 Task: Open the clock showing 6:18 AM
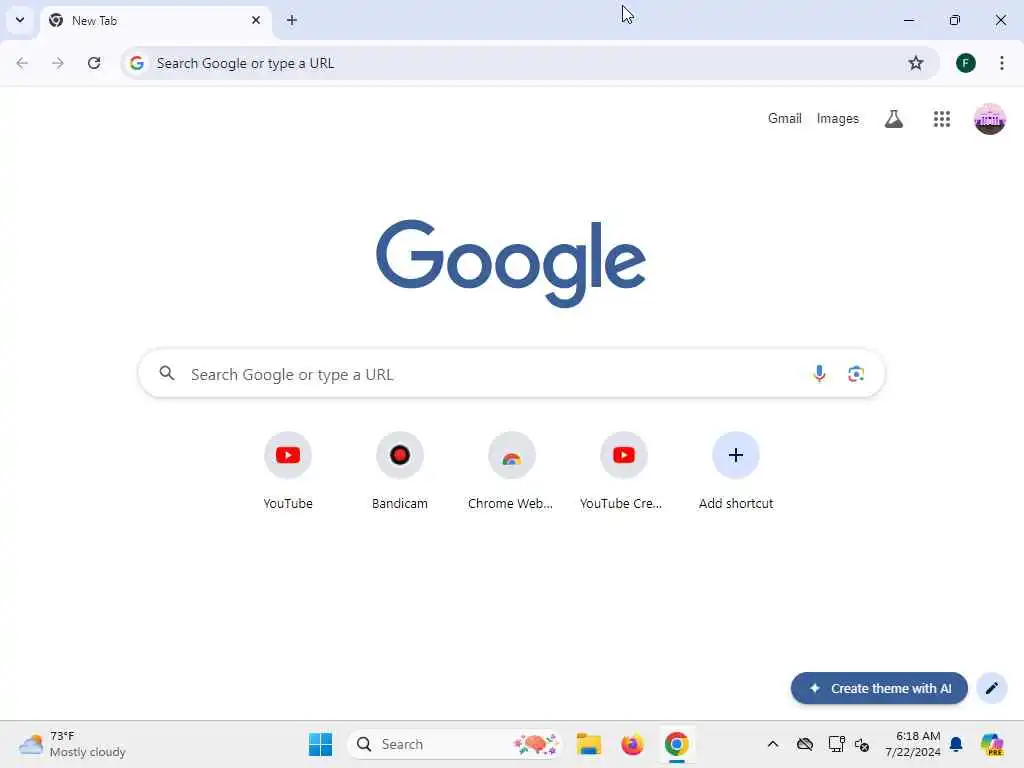tap(913, 744)
